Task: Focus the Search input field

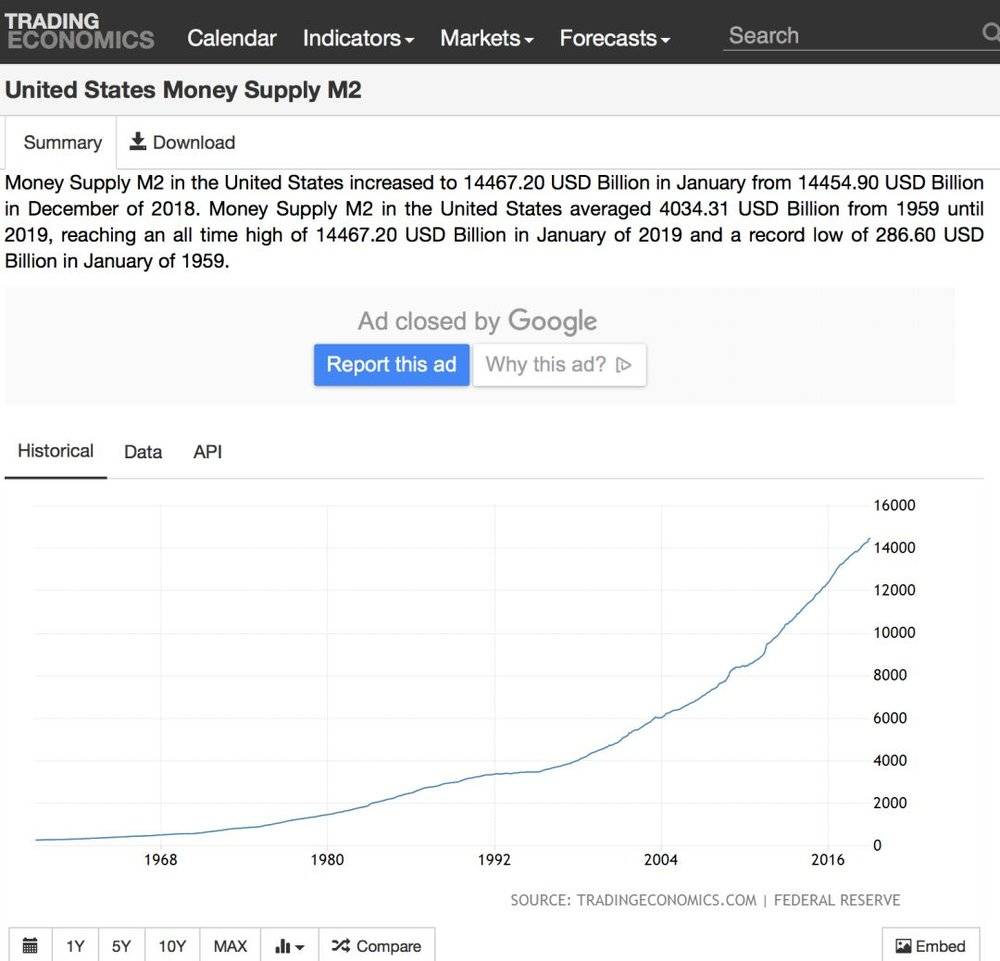Action: [853, 36]
